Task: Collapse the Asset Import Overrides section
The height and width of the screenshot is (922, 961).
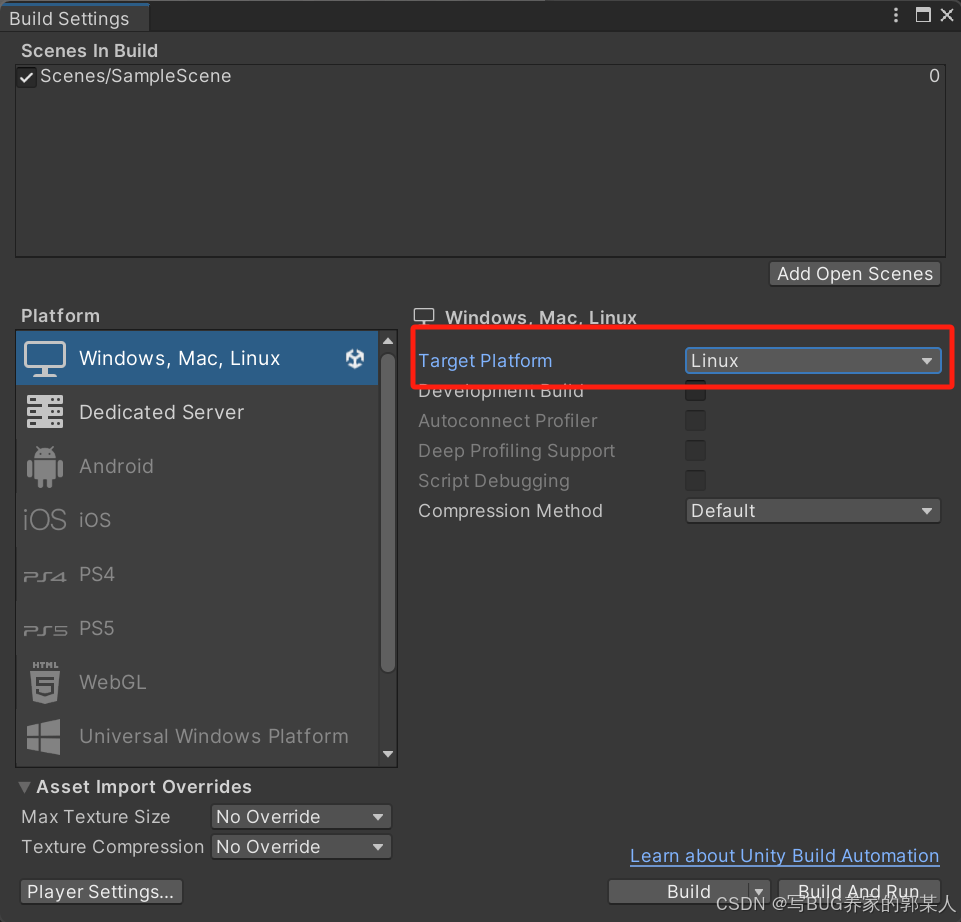Action: click(x=25, y=787)
